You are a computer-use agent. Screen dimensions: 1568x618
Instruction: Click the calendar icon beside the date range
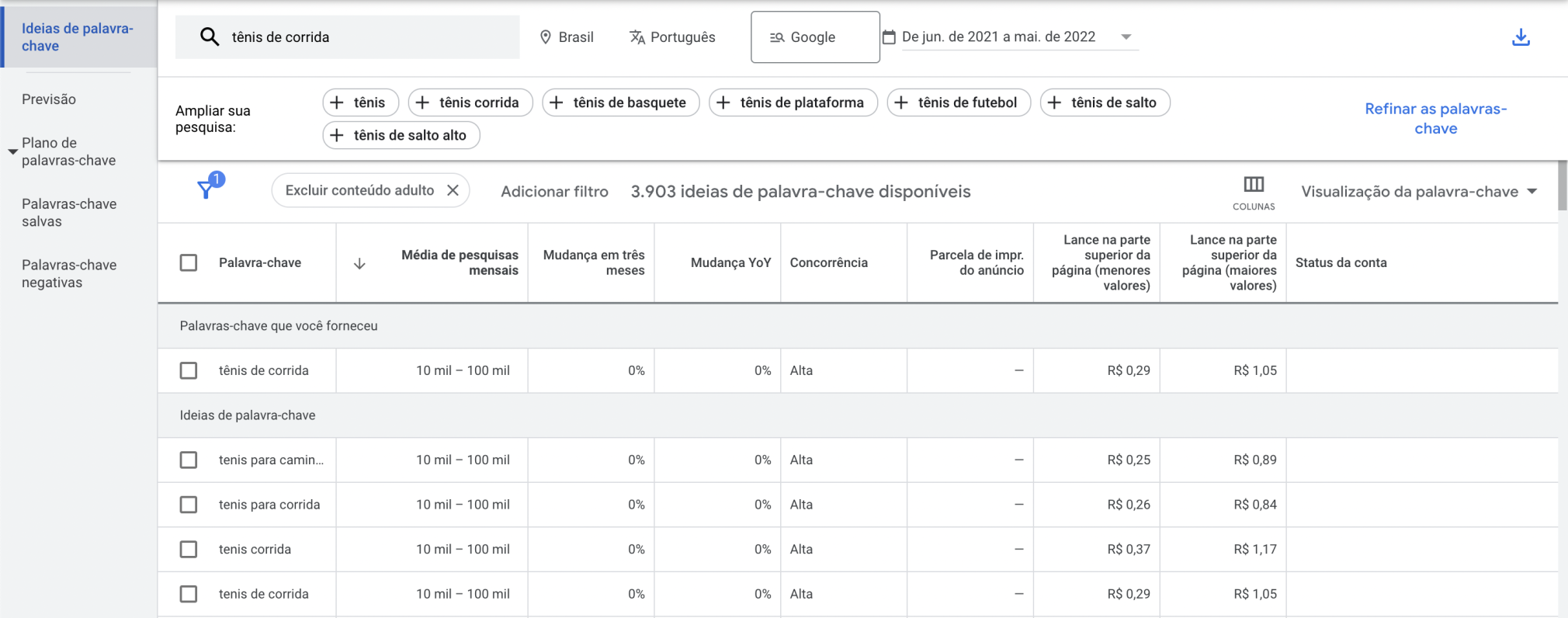[x=890, y=36]
